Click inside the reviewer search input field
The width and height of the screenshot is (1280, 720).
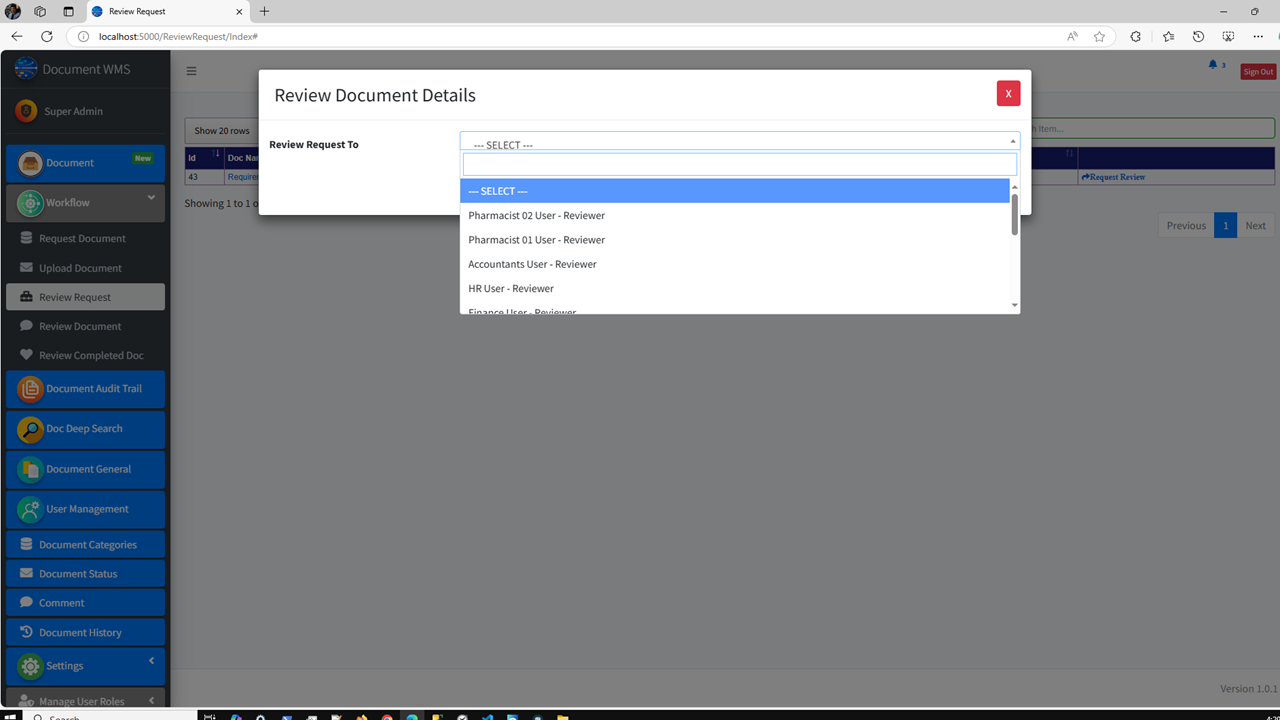point(739,163)
